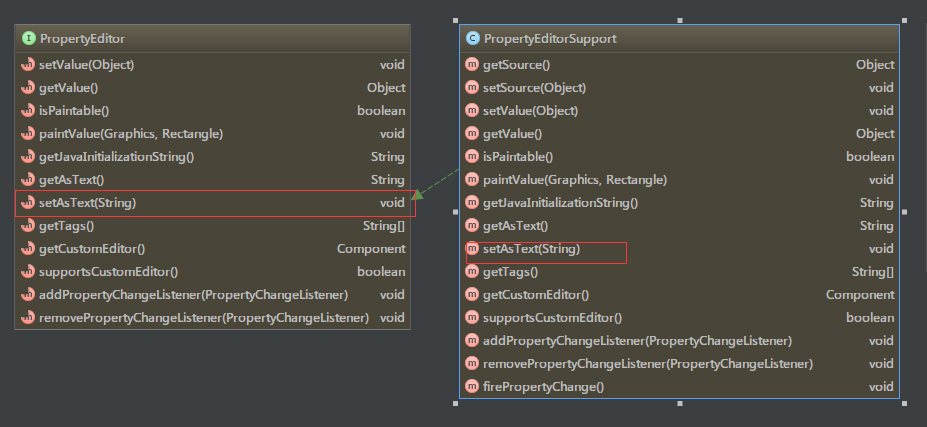Select setAsText(String) in PropertyEditorSupport

click(x=531, y=248)
